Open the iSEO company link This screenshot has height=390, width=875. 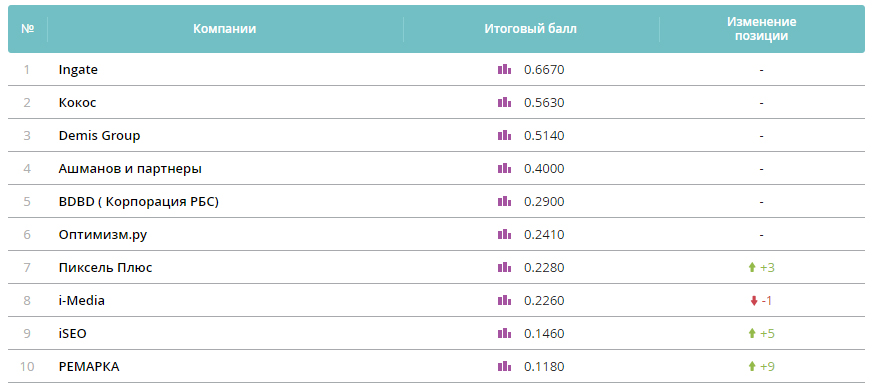(73, 334)
